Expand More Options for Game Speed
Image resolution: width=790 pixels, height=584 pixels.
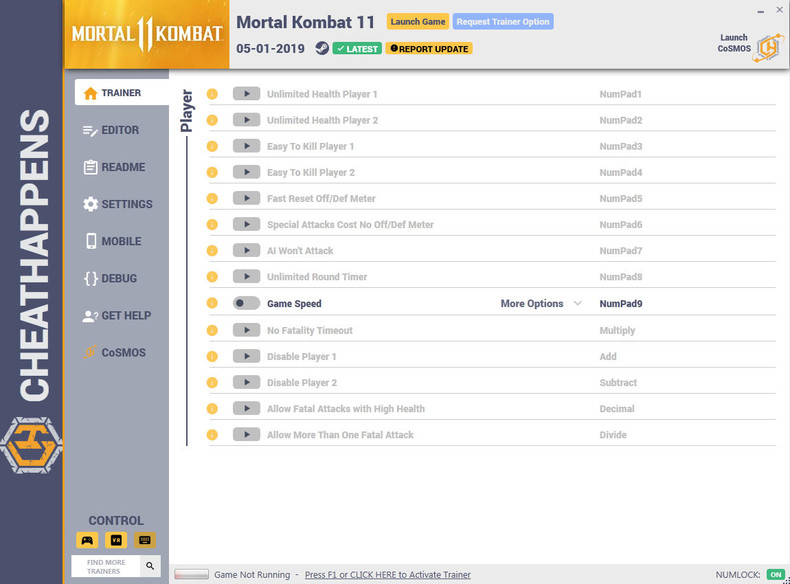(x=541, y=303)
